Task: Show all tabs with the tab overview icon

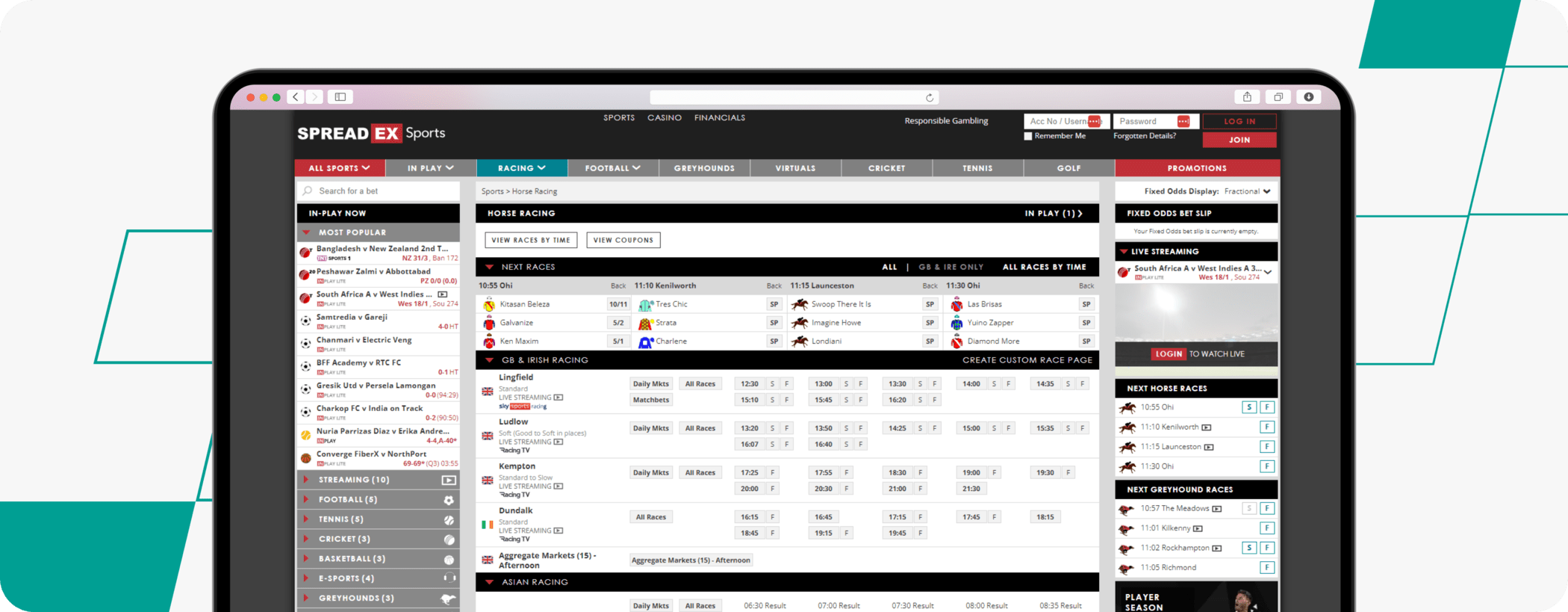Action: coord(1278,97)
